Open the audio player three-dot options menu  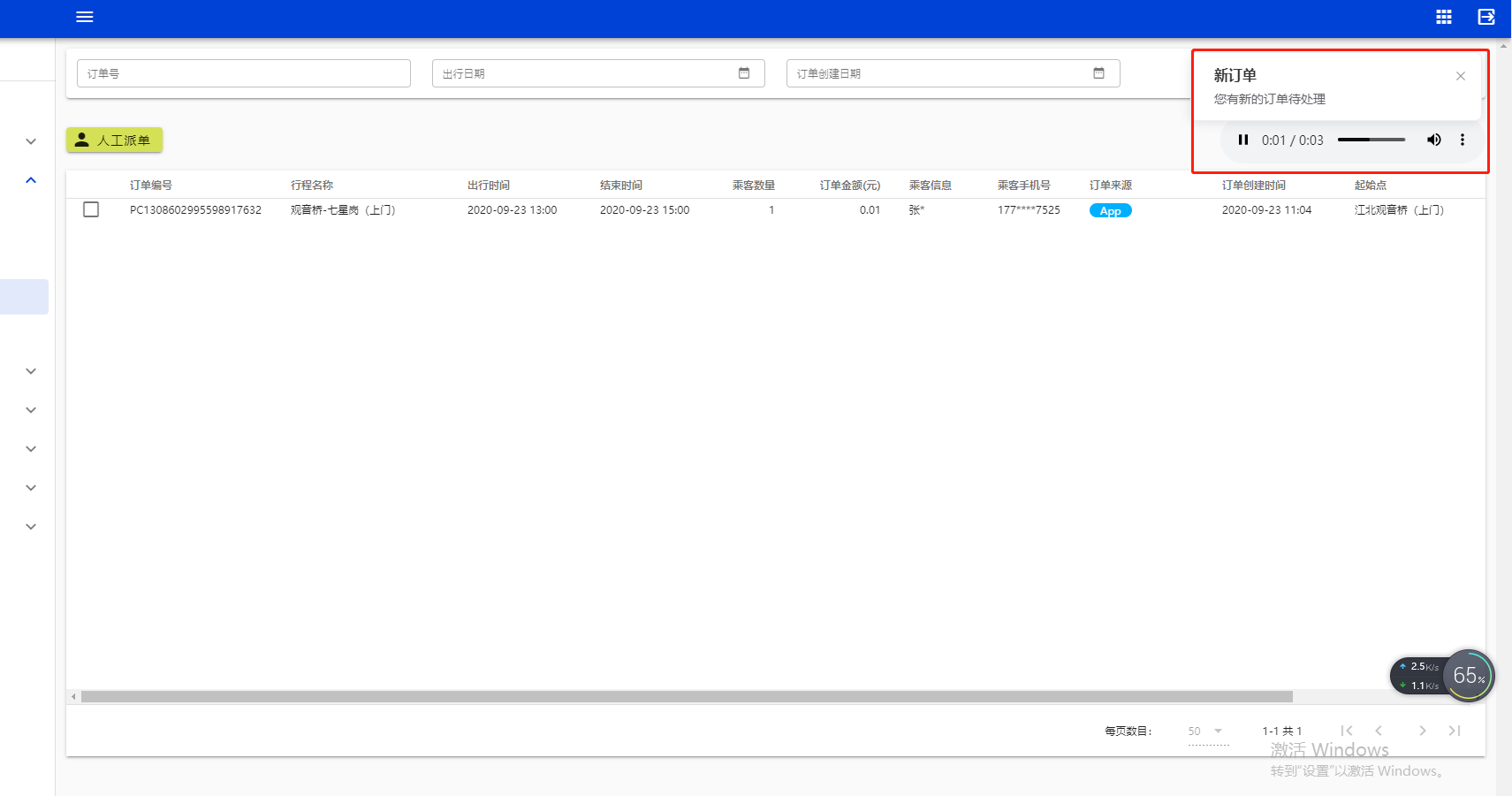click(1463, 140)
